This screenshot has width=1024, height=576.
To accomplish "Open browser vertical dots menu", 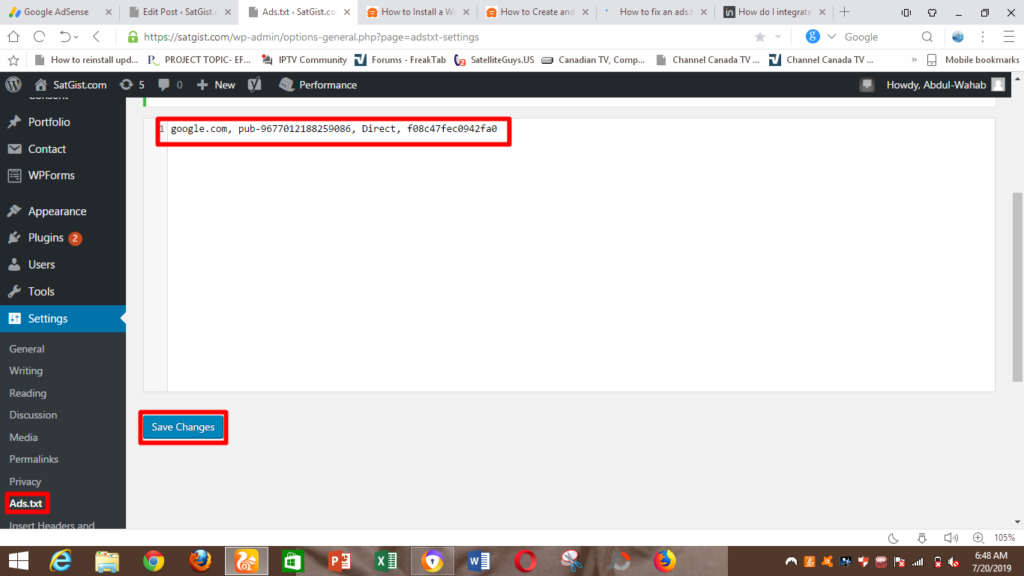I will point(983,37).
